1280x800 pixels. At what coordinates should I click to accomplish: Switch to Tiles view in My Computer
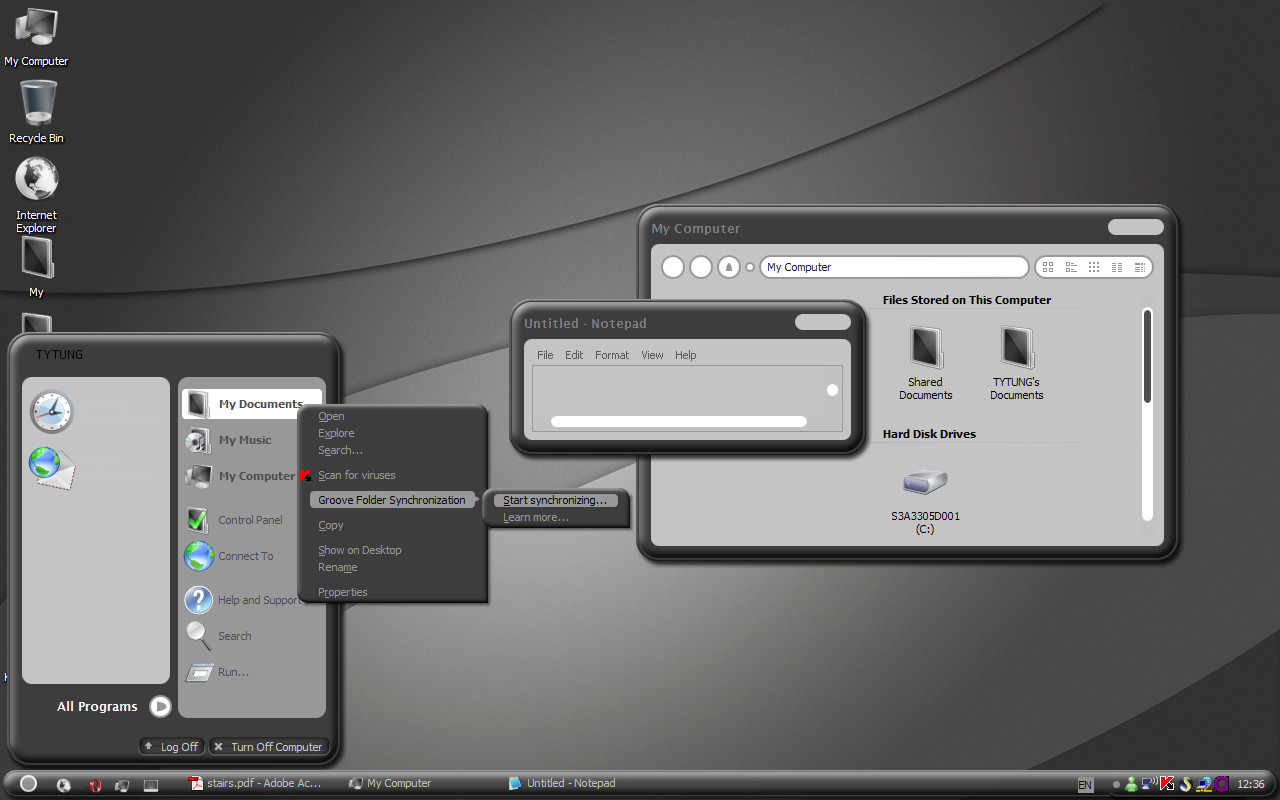(x=1071, y=267)
